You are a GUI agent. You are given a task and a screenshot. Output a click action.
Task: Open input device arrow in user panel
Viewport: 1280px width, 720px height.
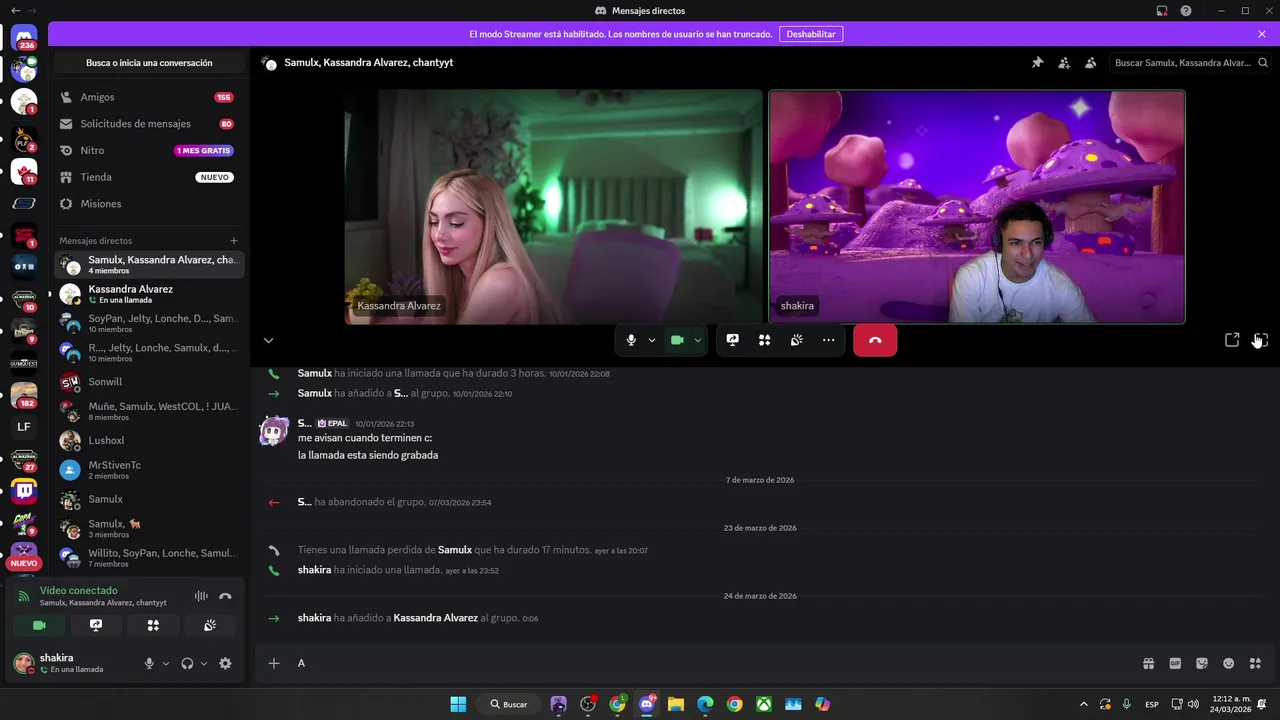(166, 663)
